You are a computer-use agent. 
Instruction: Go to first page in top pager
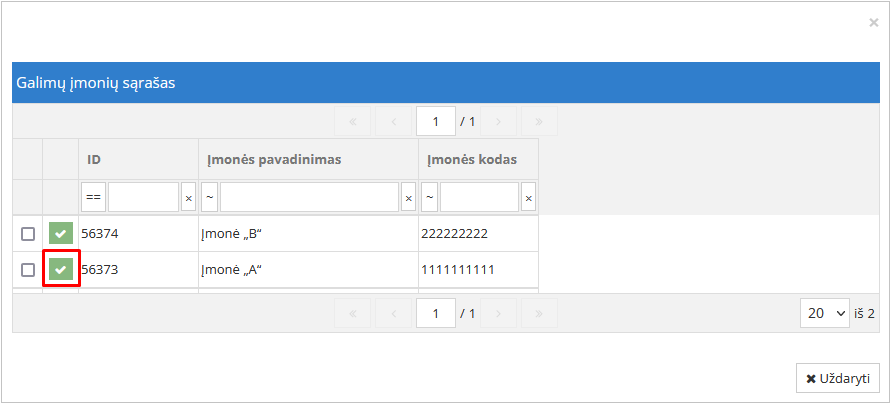click(x=353, y=121)
